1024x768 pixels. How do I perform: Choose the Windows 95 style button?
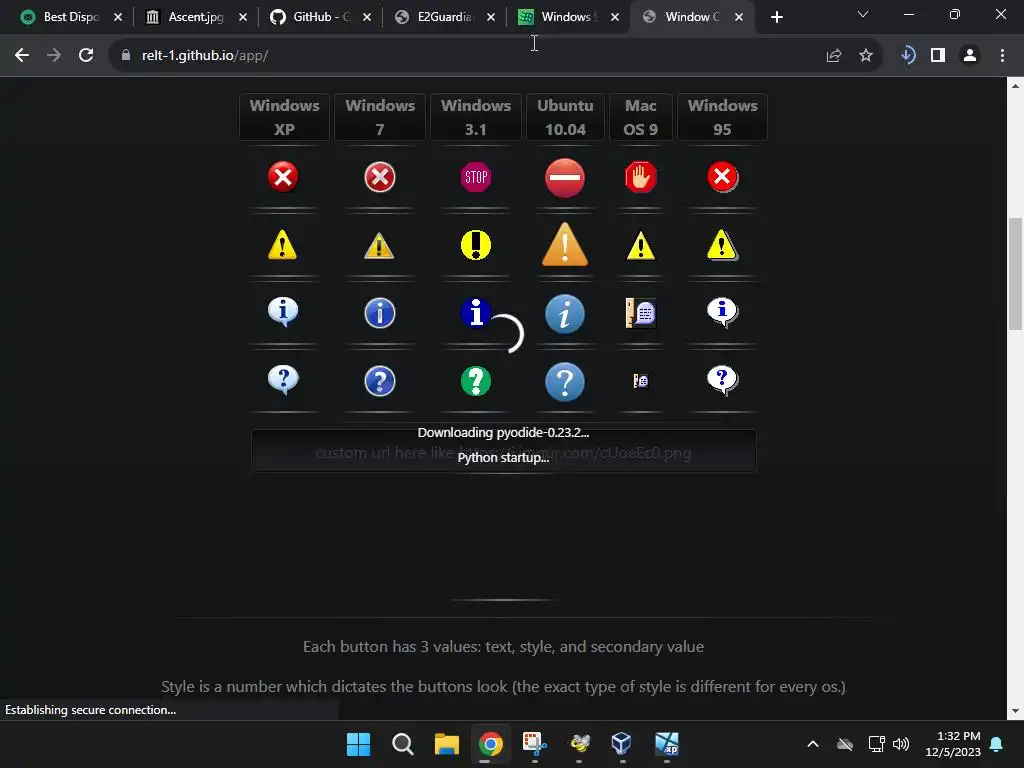[x=722, y=117]
